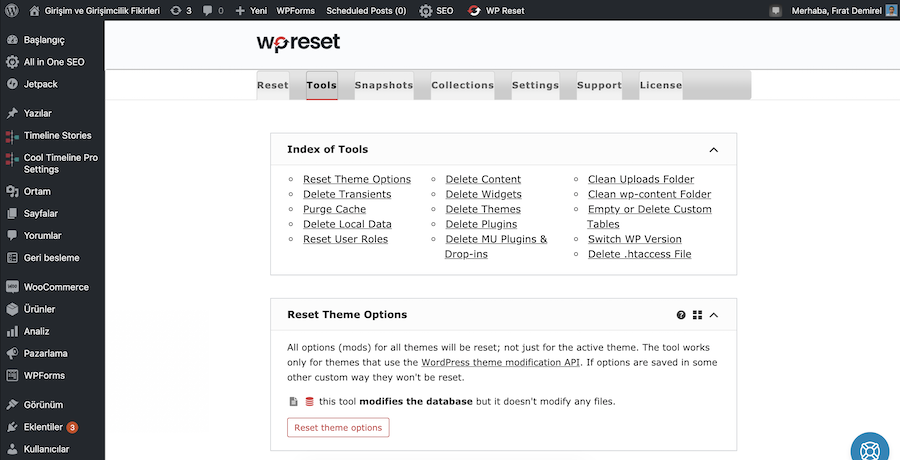Image resolution: width=900 pixels, height=460 pixels.
Task: Open the updates icon showing 3
Action: pos(181,10)
